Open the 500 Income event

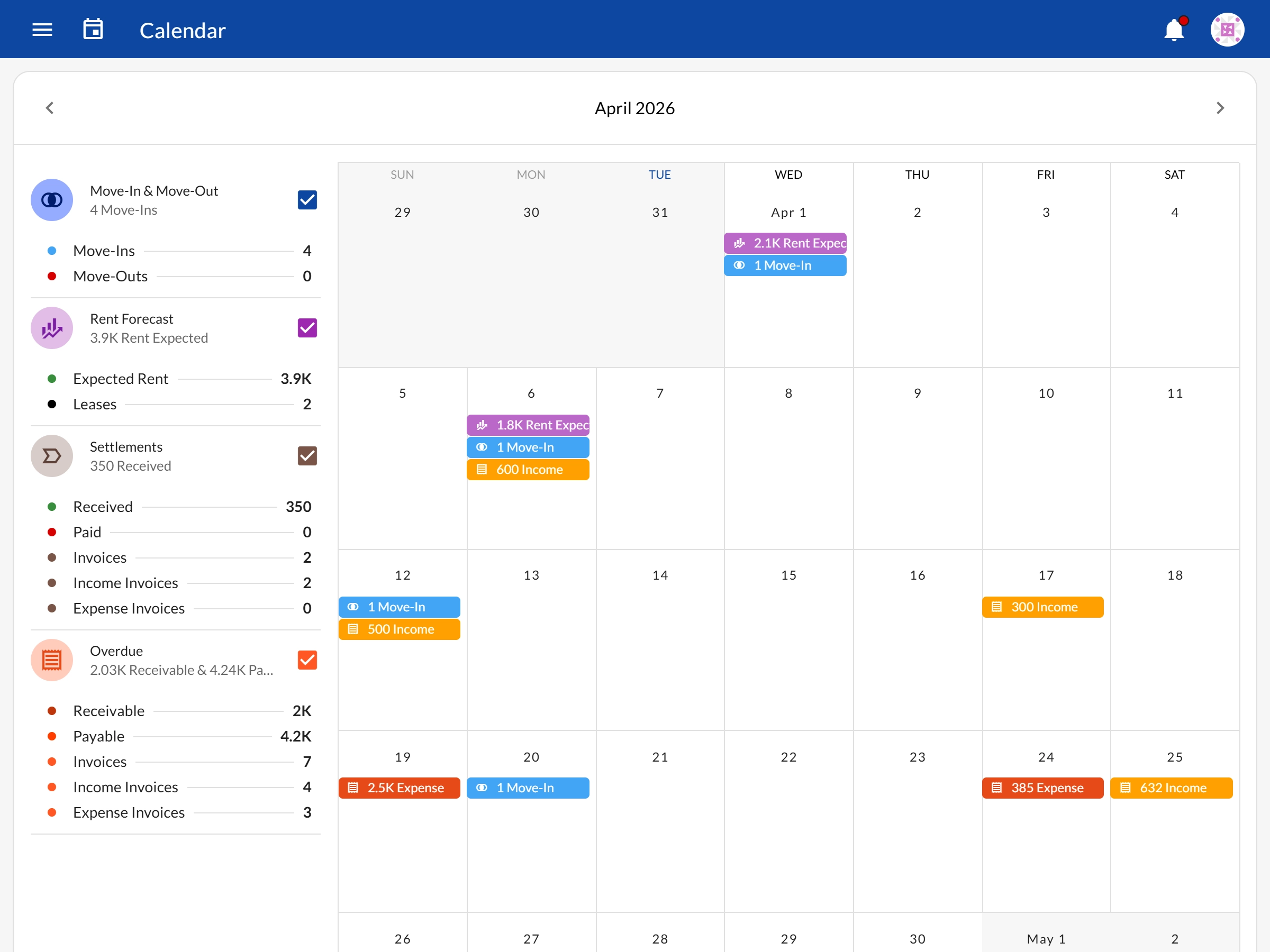point(399,629)
